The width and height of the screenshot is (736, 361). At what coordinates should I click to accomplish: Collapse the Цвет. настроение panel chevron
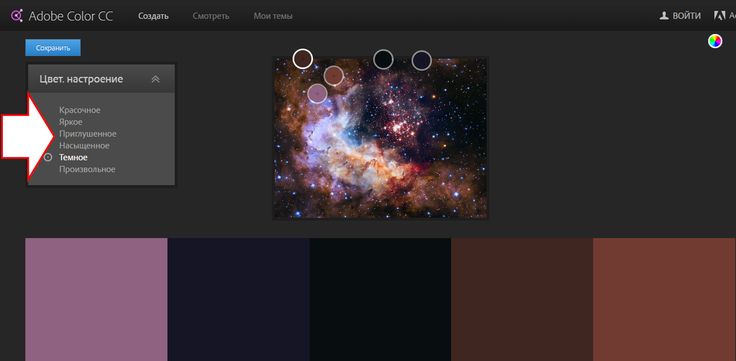(x=156, y=79)
